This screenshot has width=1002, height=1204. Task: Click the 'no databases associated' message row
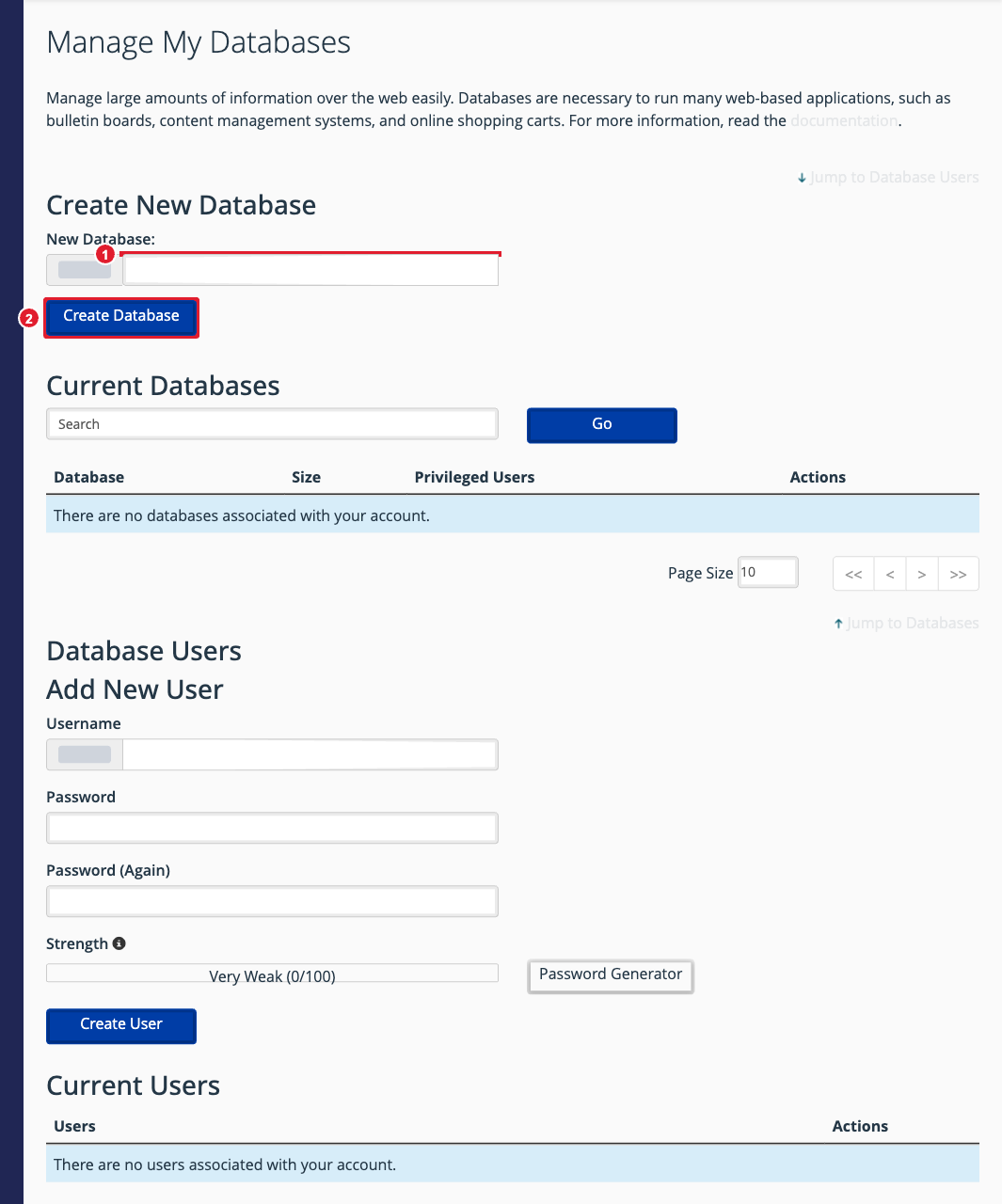[x=513, y=515]
